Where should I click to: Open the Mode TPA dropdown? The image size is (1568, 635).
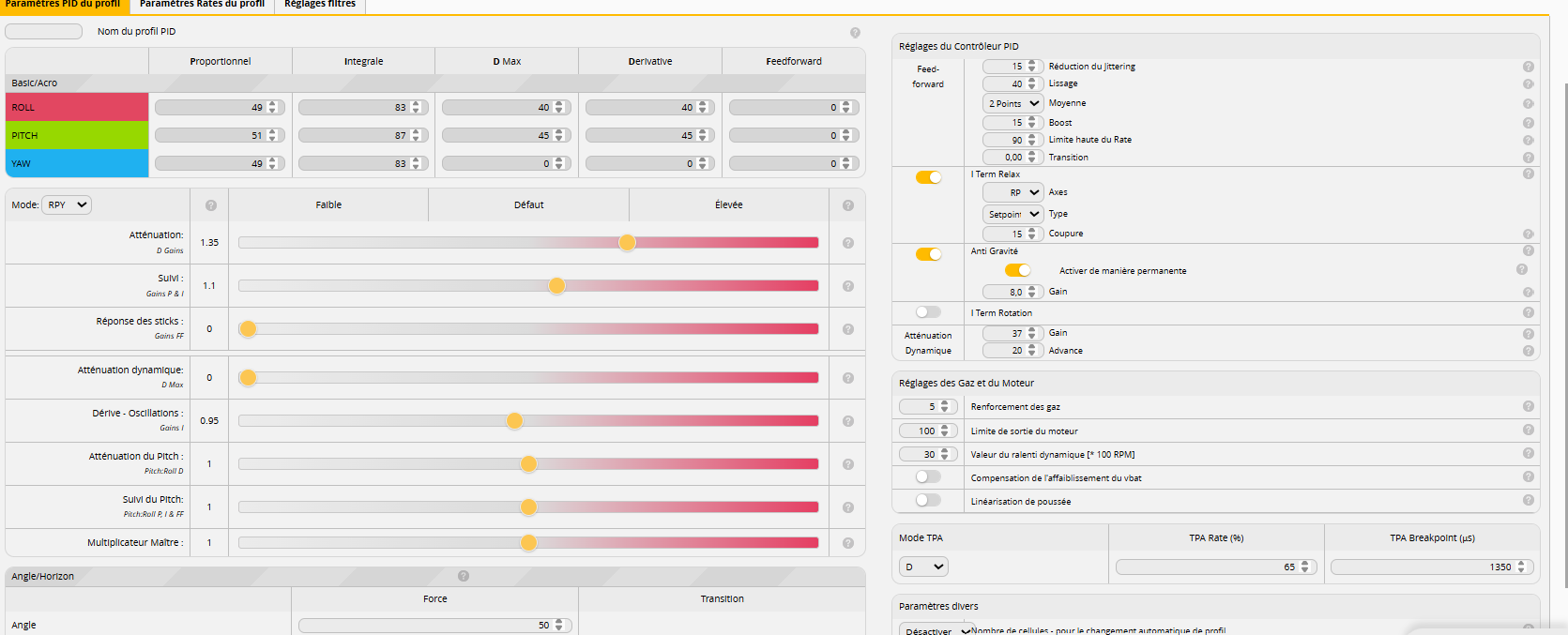(923, 567)
